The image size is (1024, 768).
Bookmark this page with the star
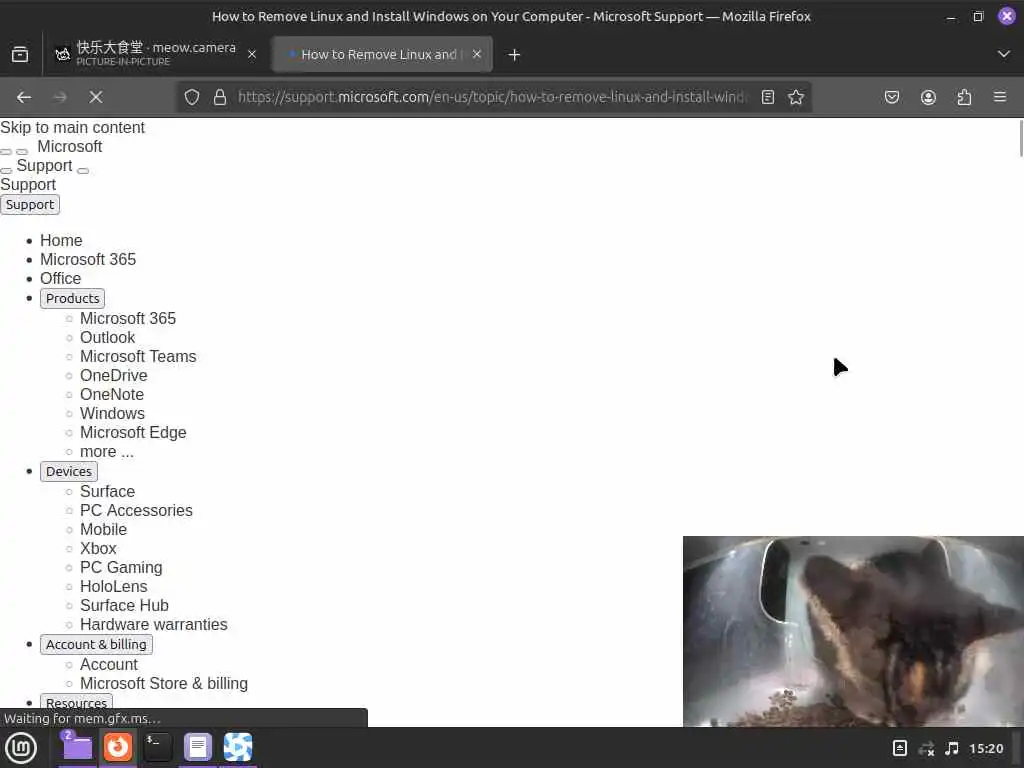pyautogui.click(x=795, y=97)
